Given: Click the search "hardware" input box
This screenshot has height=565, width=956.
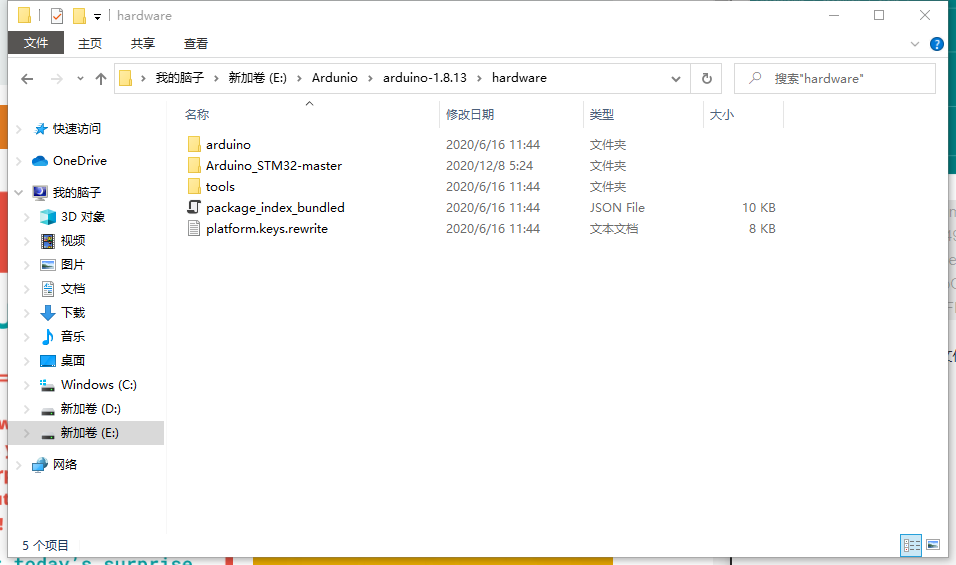Looking at the screenshot, I should coord(835,79).
